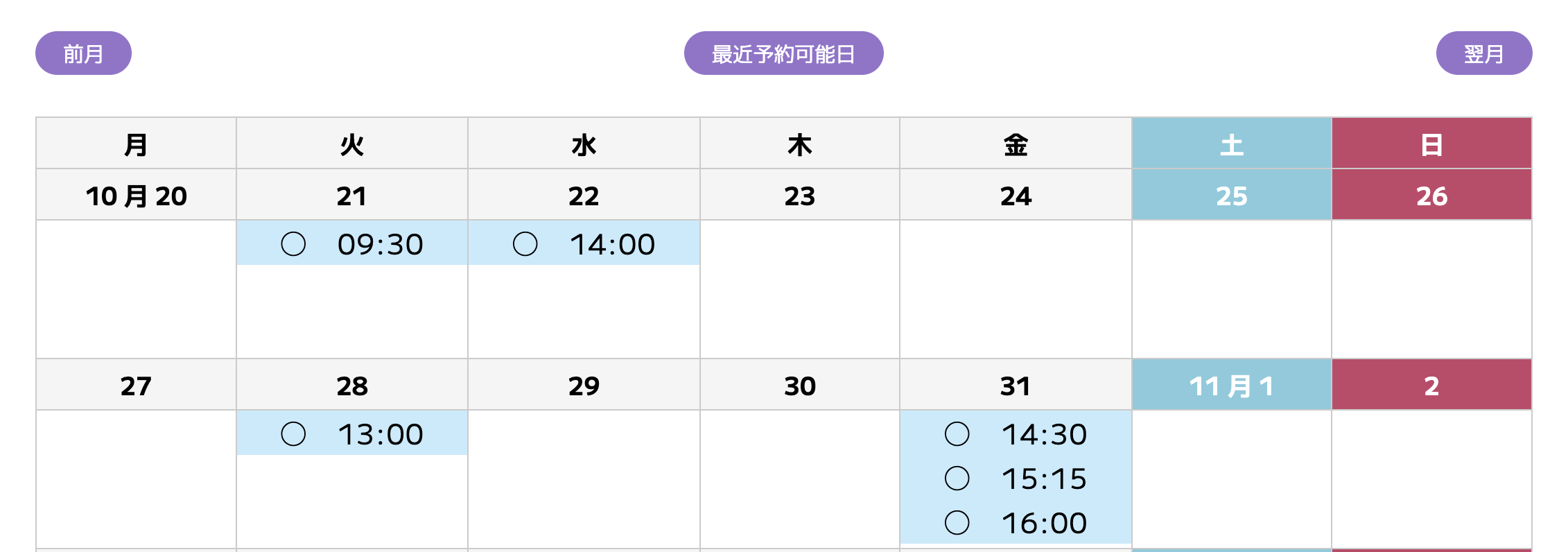The width and height of the screenshot is (1568, 552).
Task: Click the 月 Monday column header
Action: click(x=136, y=144)
